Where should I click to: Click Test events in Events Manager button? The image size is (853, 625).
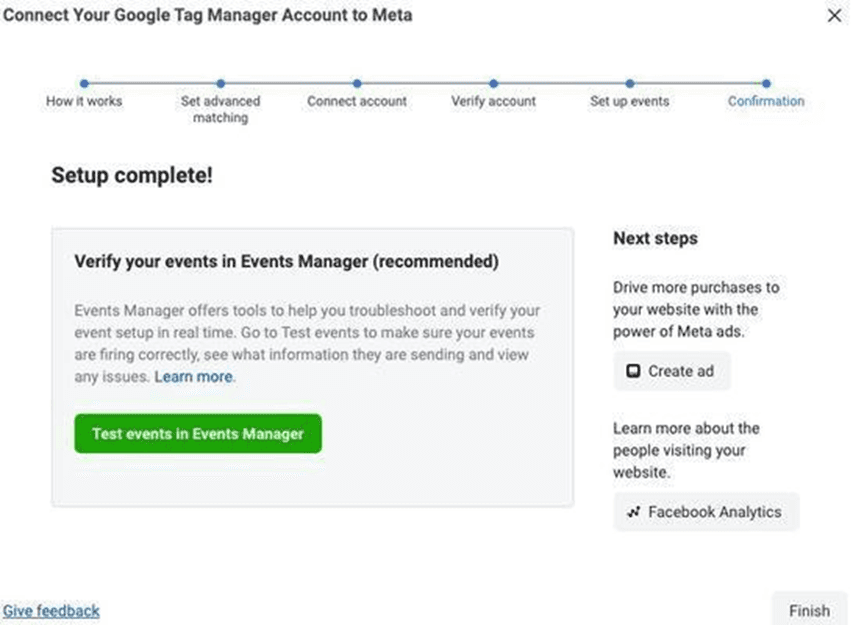pos(198,434)
